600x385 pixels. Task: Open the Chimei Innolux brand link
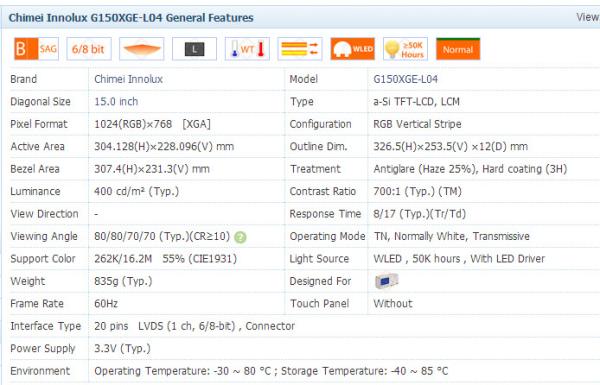pos(129,79)
